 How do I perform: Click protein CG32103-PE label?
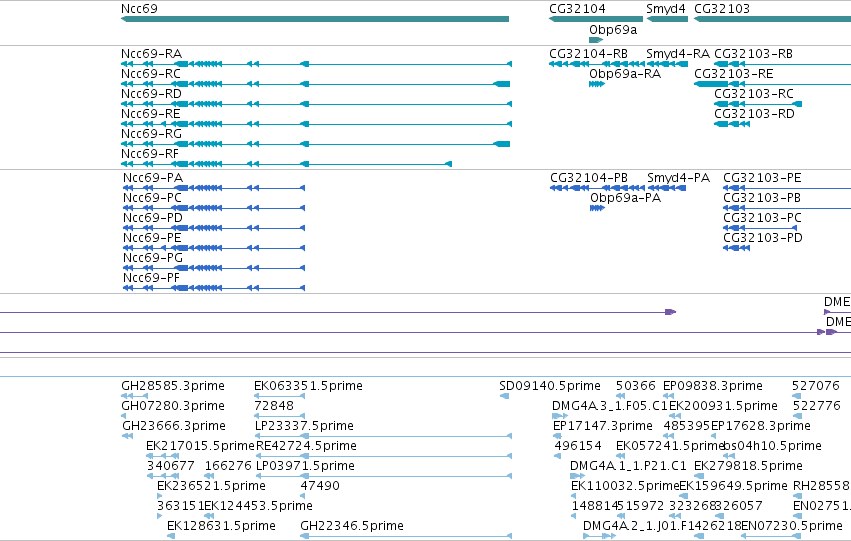762,178
